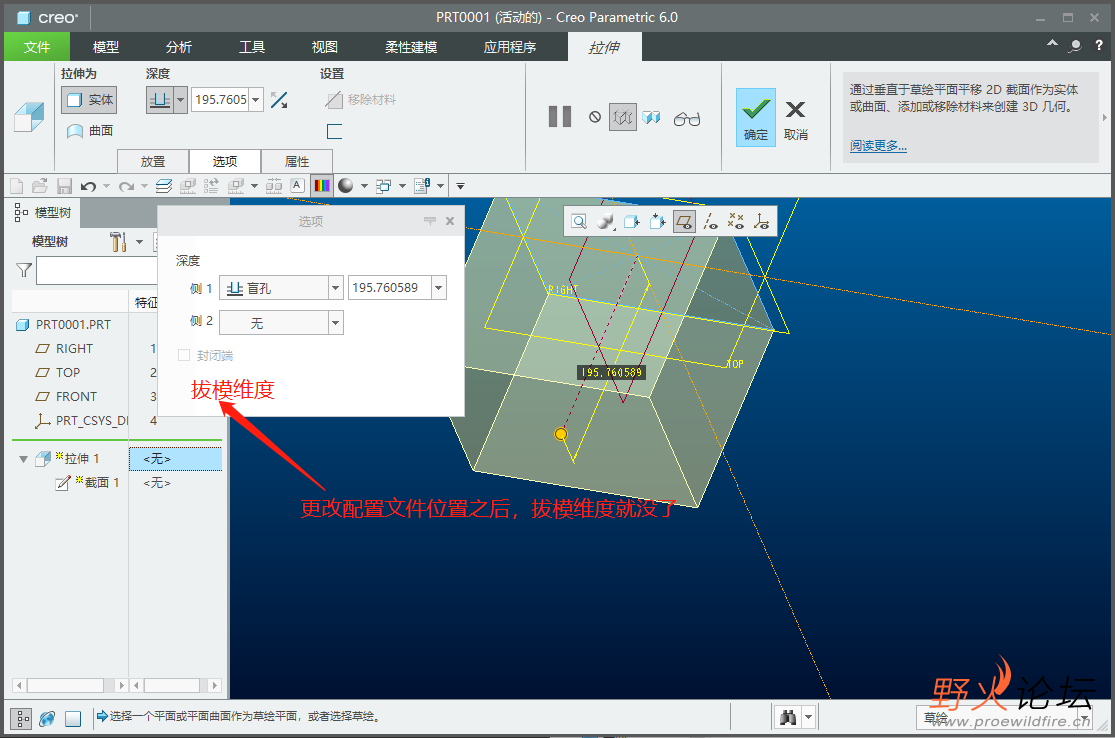This screenshot has height=738, width=1115.
Task: Switch to the 视图 View tab
Action: [x=324, y=47]
